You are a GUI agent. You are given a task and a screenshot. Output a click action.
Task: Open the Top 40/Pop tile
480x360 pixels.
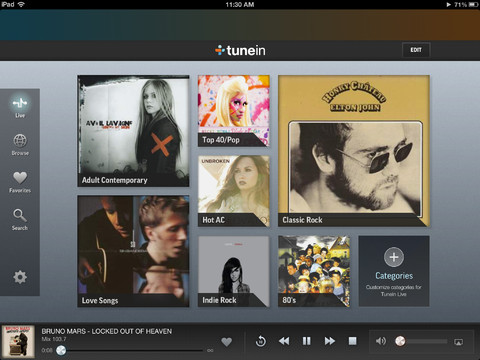click(x=234, y=111)
